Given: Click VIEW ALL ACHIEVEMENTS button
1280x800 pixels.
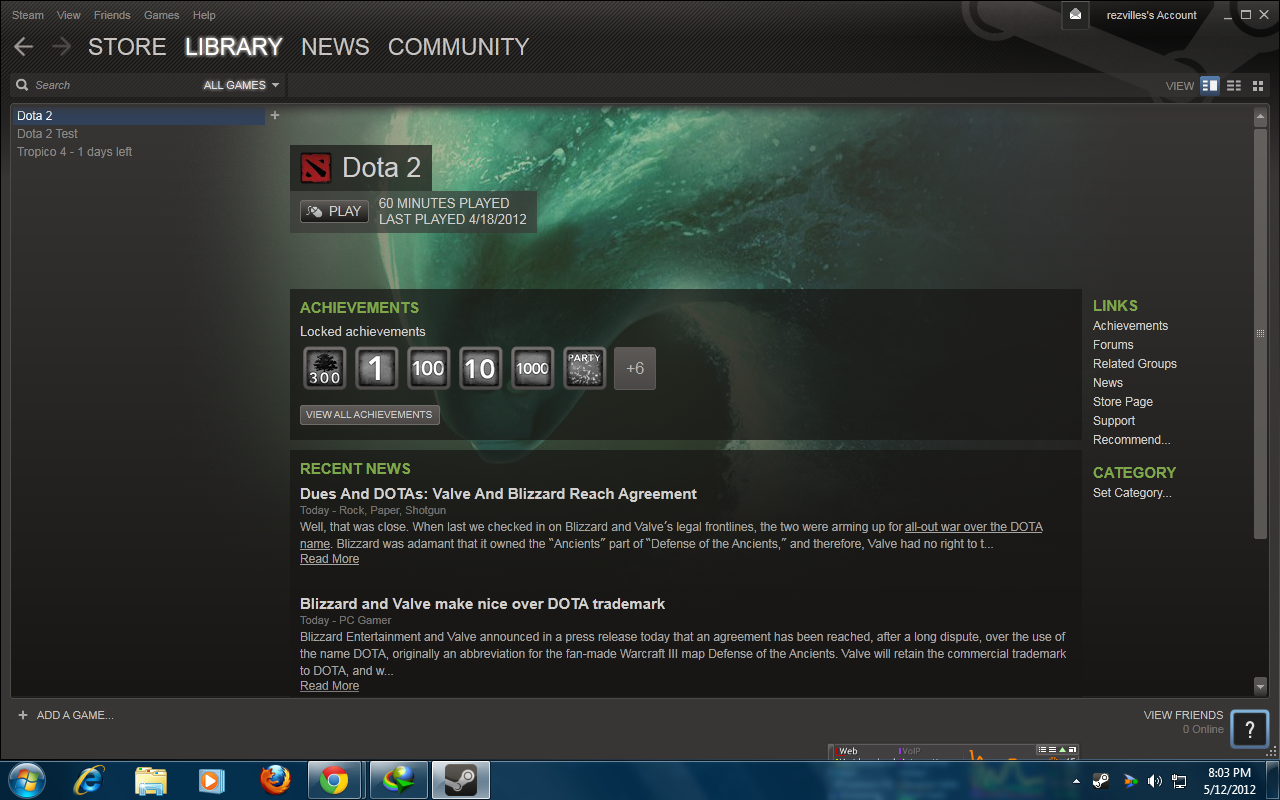Looking at the screenshot, I should pyautogui.click(x=369, y=414).
